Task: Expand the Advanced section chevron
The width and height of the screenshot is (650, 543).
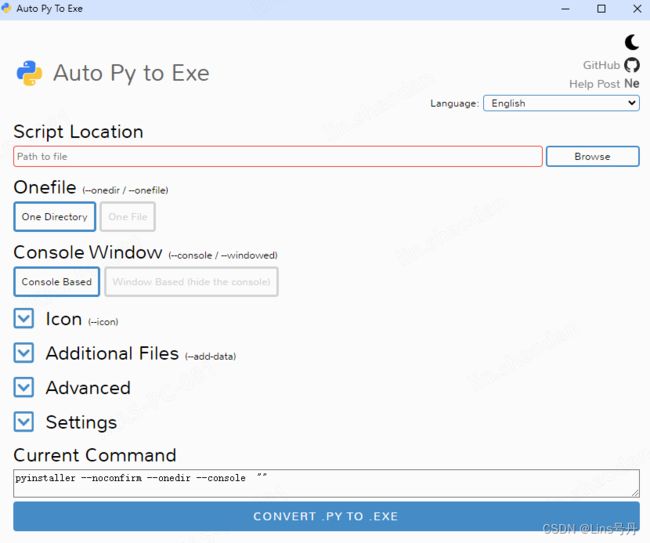Action: 24,388
